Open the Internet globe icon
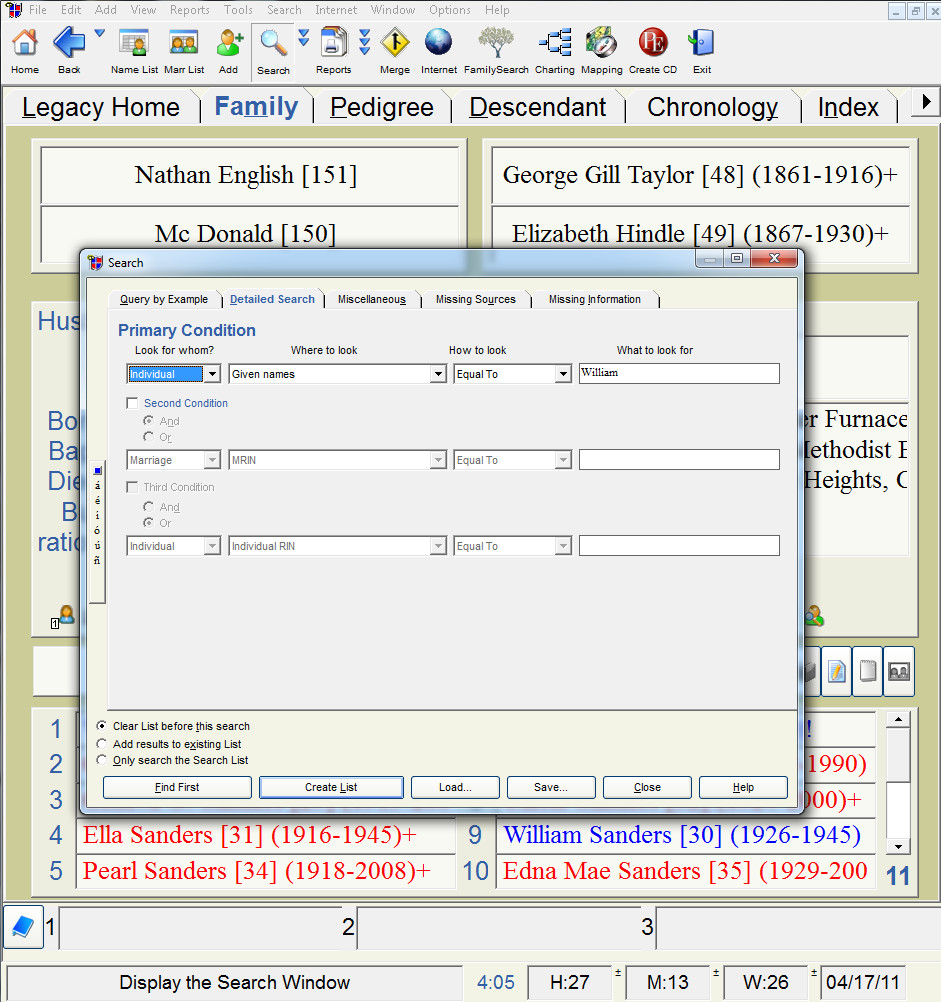The width and height of the screenshot is (941, 1002). [438, 43]
